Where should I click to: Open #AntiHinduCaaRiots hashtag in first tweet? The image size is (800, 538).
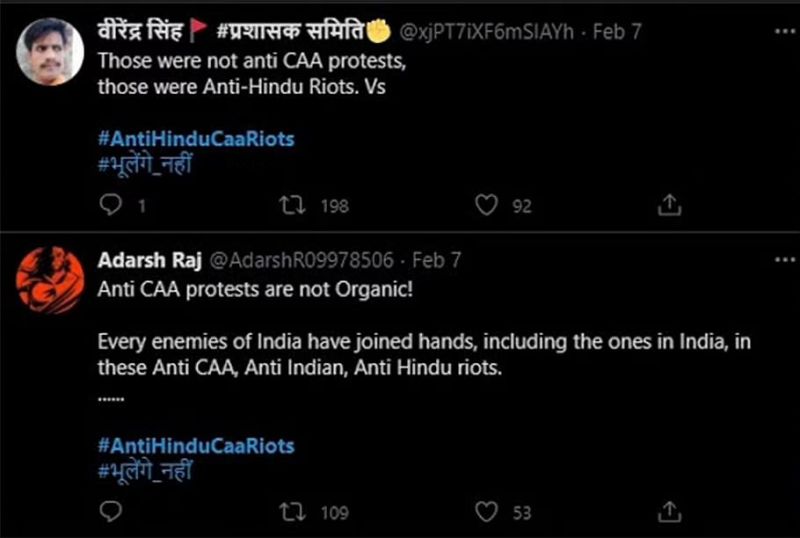[196, 139]
